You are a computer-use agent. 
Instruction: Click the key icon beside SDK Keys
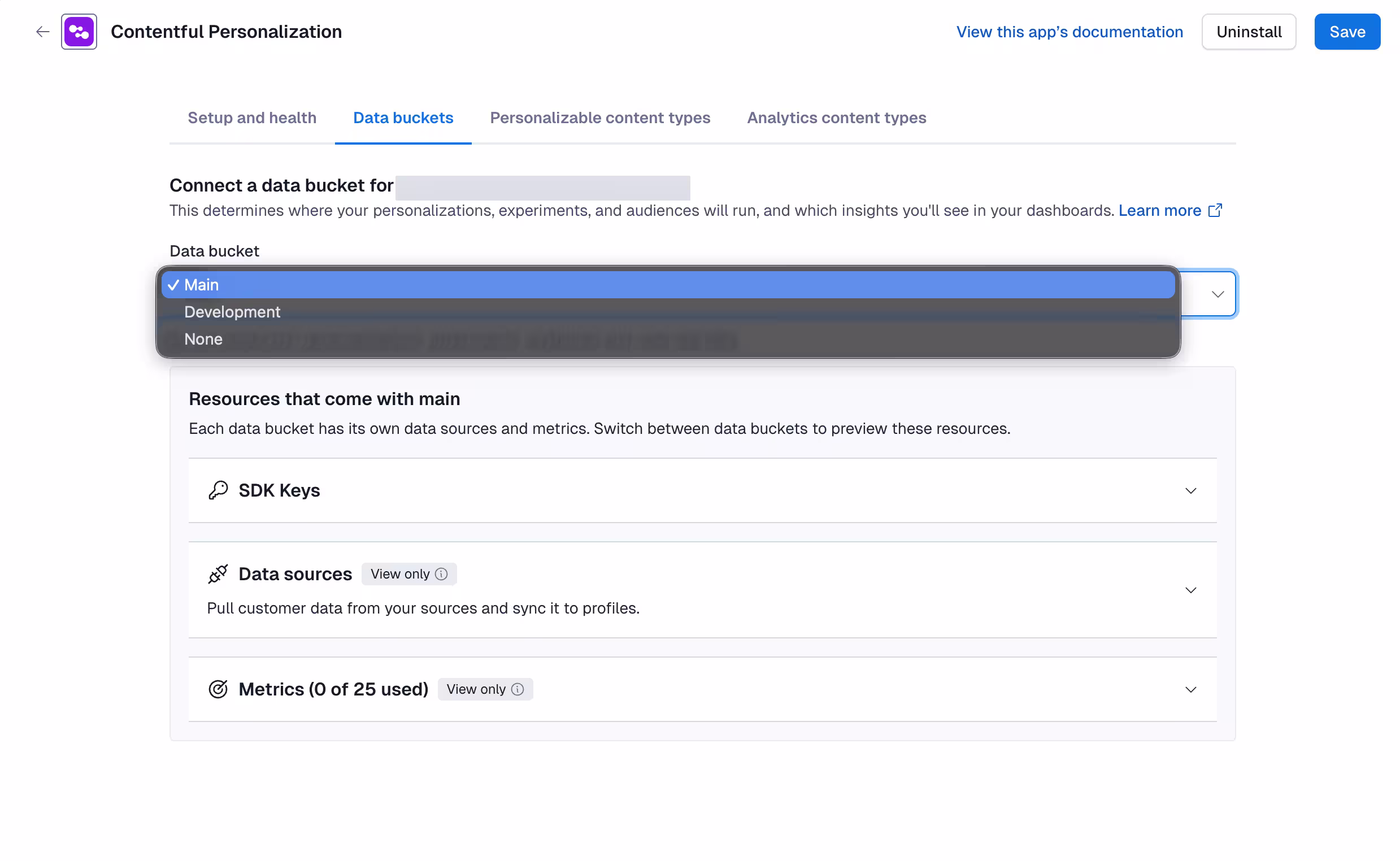pyautogui.click(x=218, y=490)
